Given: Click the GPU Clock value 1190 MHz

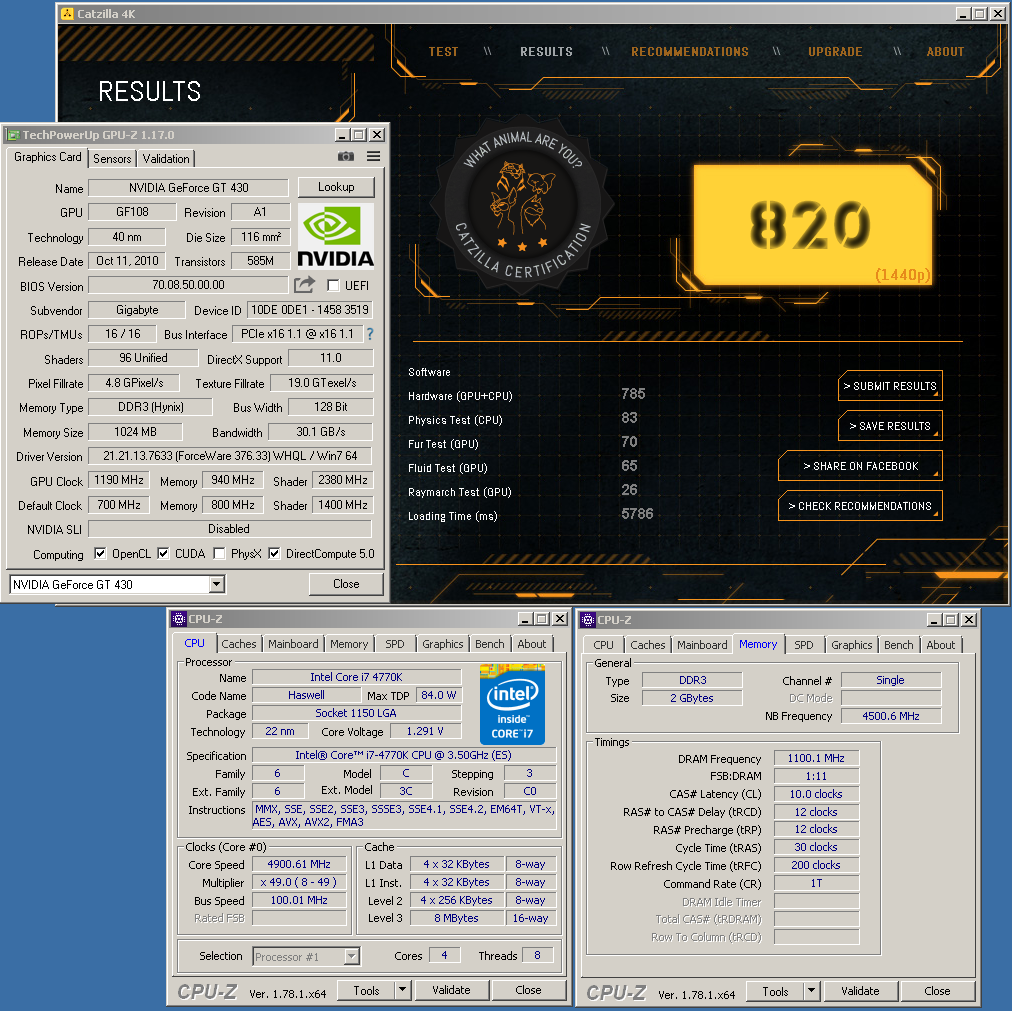Looking at the screenshot, I should pos(119,480).
